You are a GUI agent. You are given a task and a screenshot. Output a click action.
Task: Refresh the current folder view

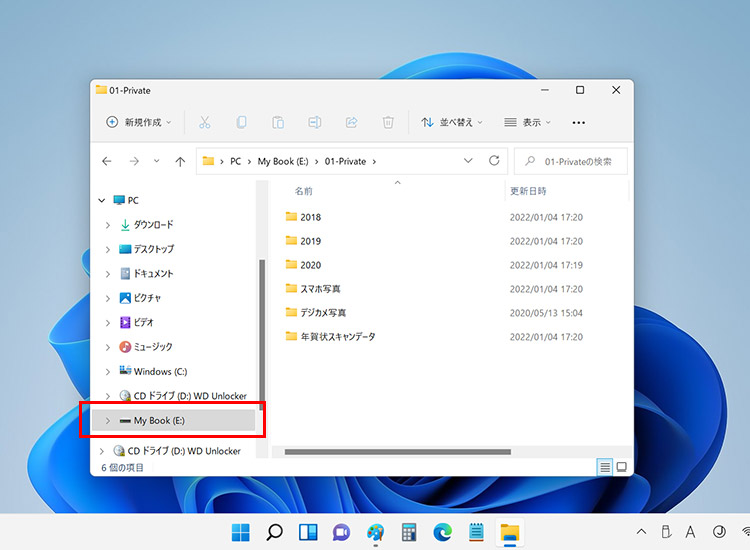(x=494, y=161)
